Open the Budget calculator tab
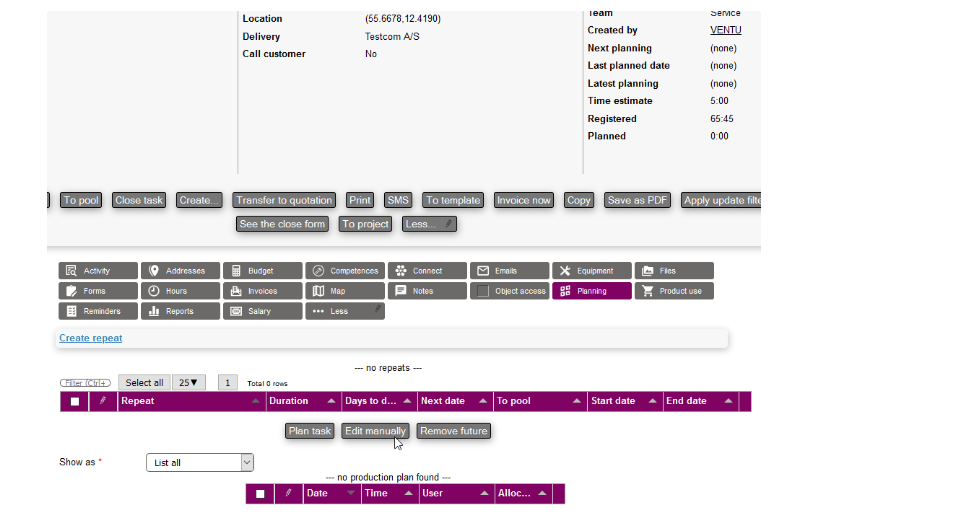This screenshot has height=514, width=977. [x=262, y=271]
